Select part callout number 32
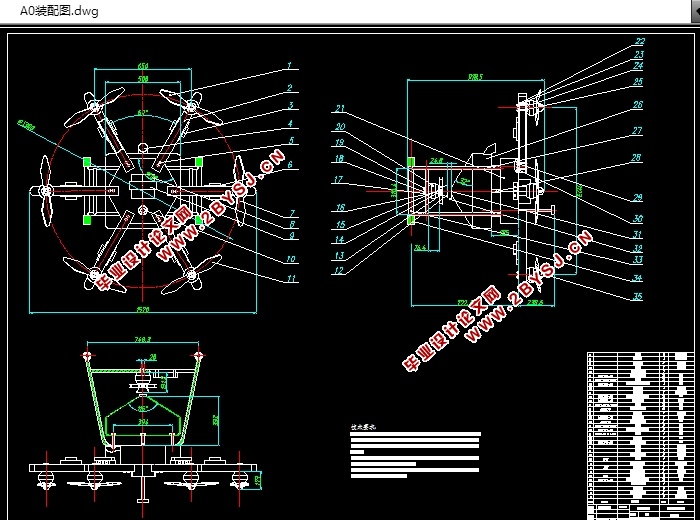The width and height of the screenshot is (700, 520). [x=638, y=248]
